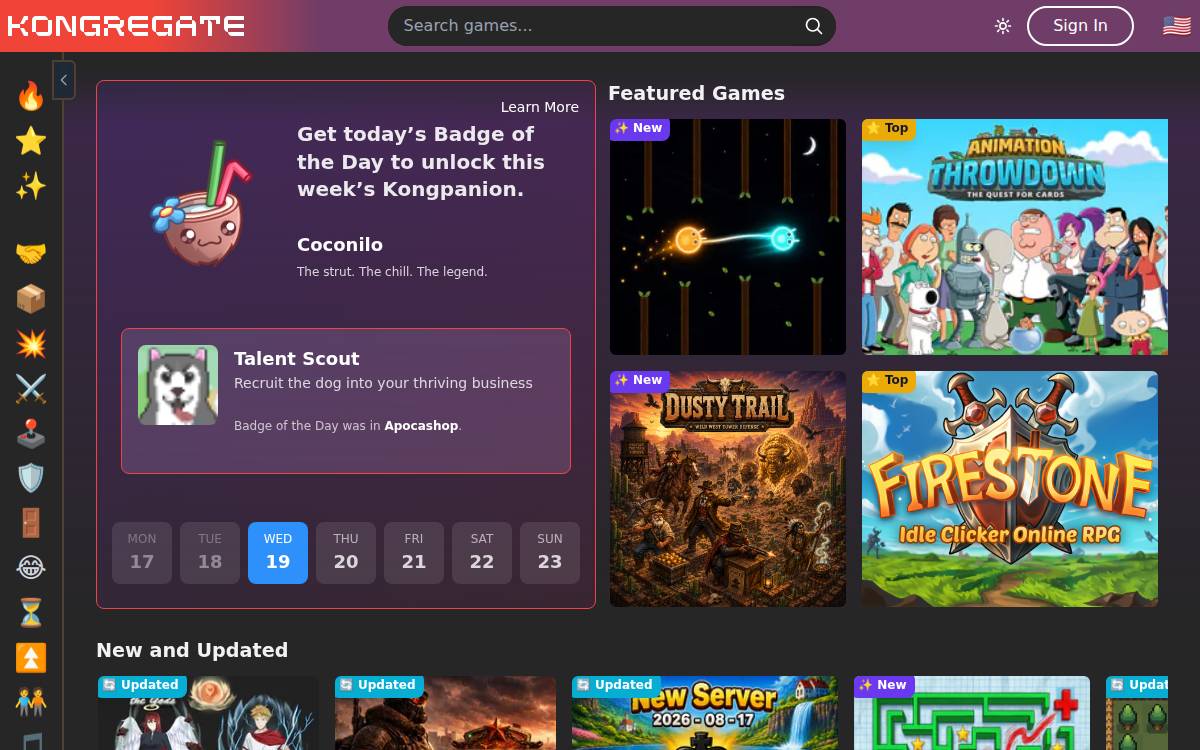Open the crossed swords sidebar category
The image size is (1200, 750).
click(31, 389)
